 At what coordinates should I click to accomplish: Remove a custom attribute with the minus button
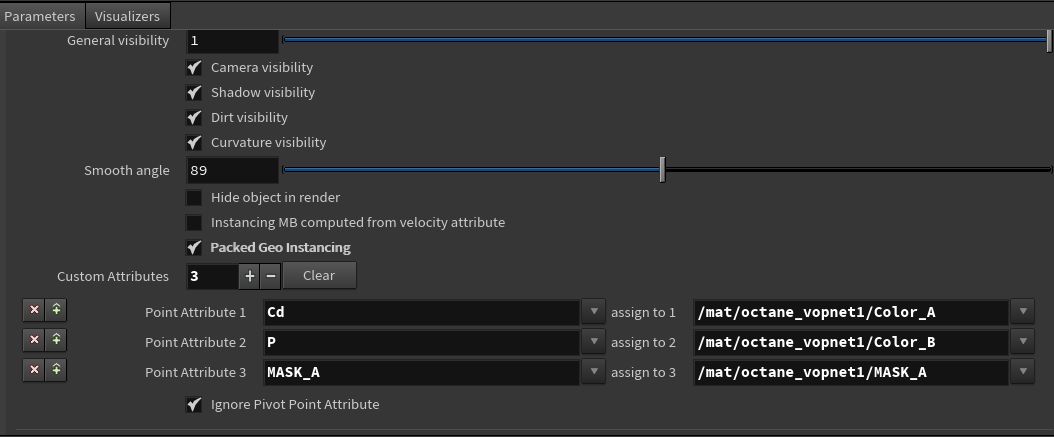coord(270,276)
